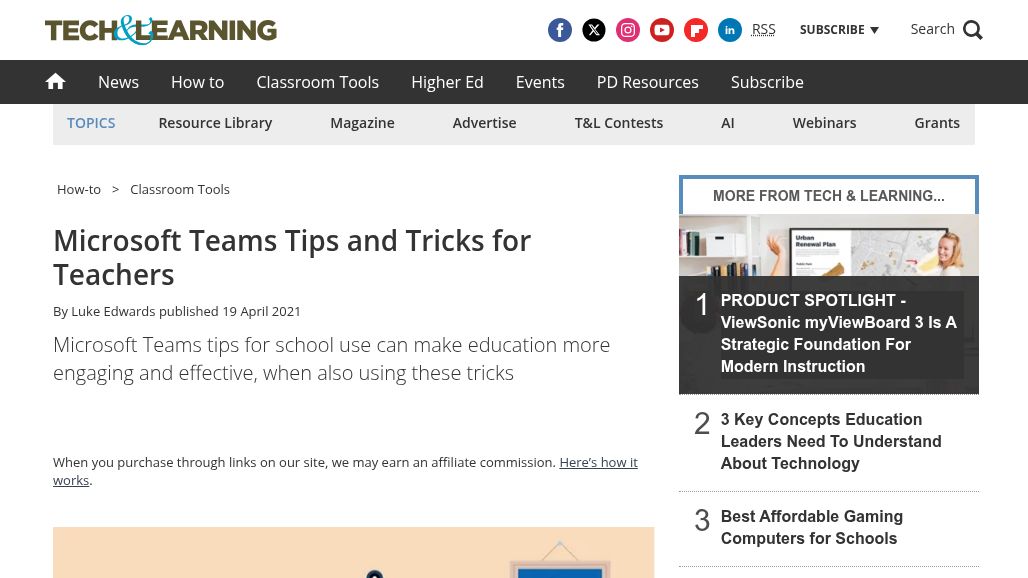Click the publish date "19 April 2021"
This screenshot has height=578, width=1028.
(261, 311)
